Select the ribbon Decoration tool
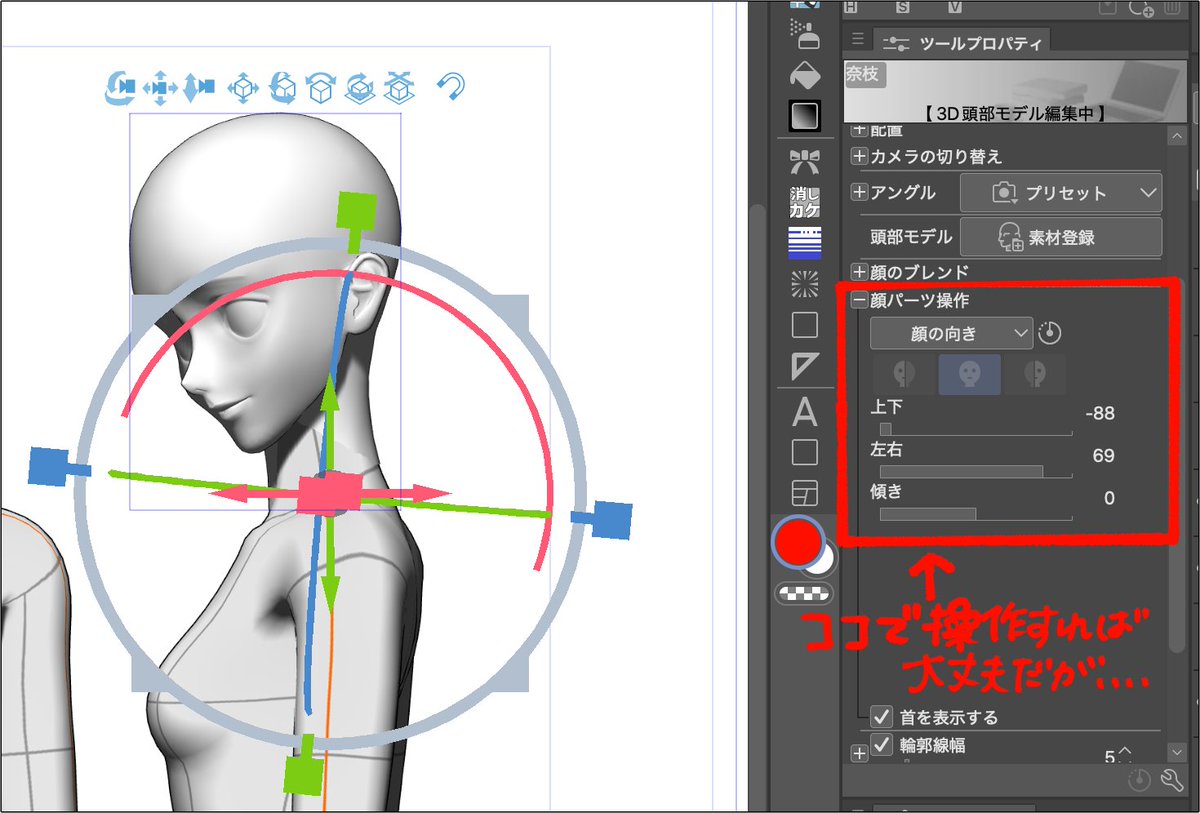The image size is (1200, 813). tap(805, 162)
